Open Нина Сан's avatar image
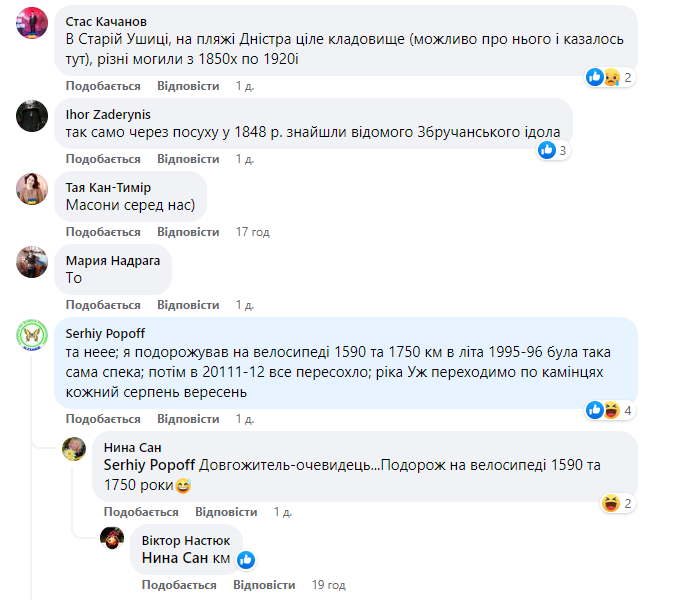 click(x=75, y=448)
